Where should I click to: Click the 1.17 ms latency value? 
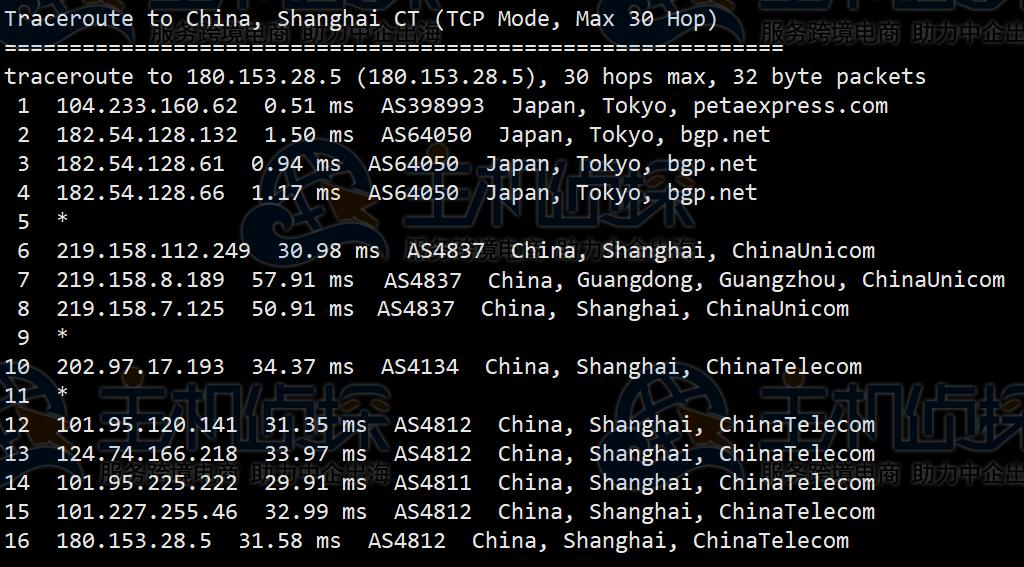tap(295, 193)
